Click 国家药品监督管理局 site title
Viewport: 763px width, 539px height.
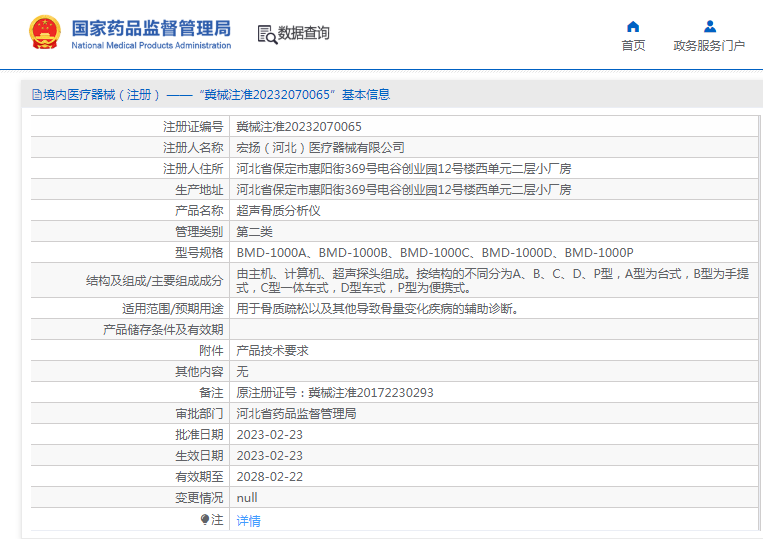[151, 28]
